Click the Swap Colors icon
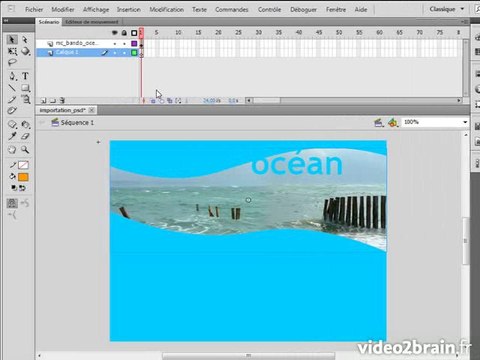 (x=22, y=188)
